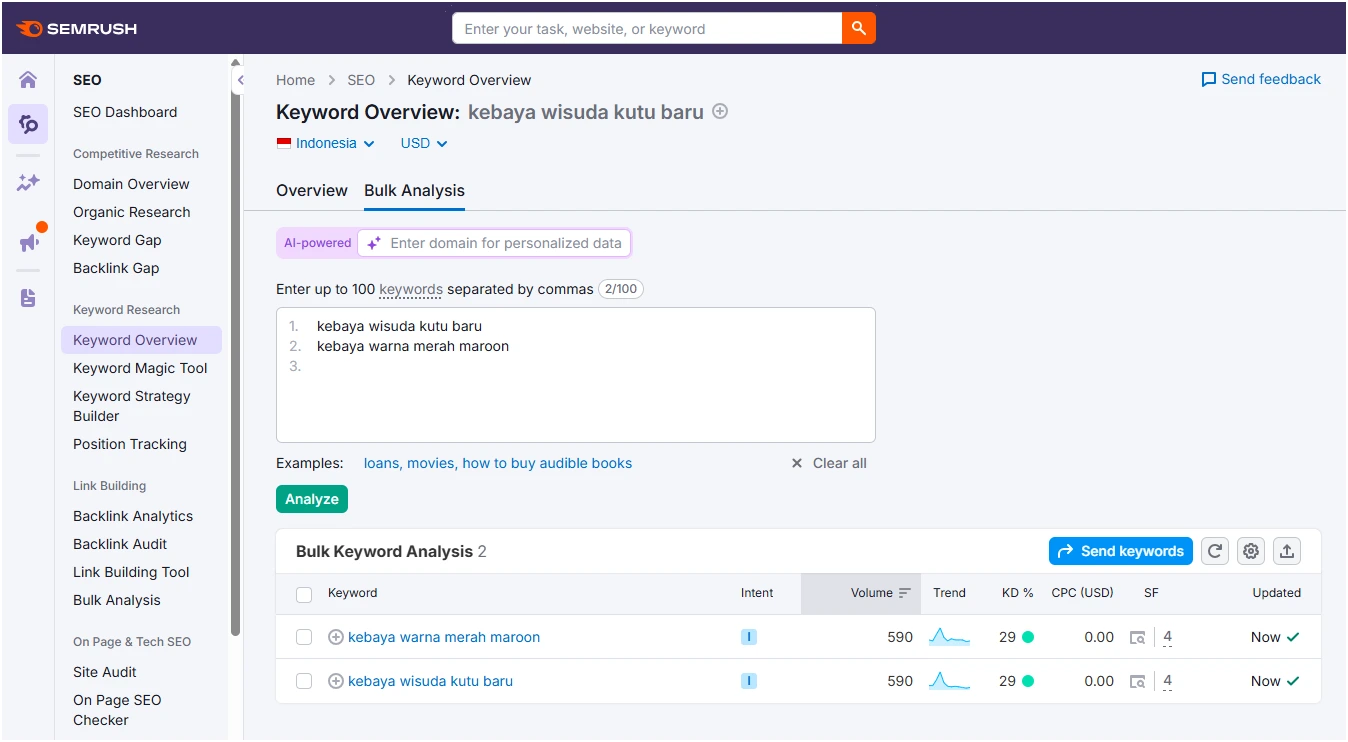Tick the select-all checkbox in table header
Screen dimensions: 1348x742
click(304, 594)
